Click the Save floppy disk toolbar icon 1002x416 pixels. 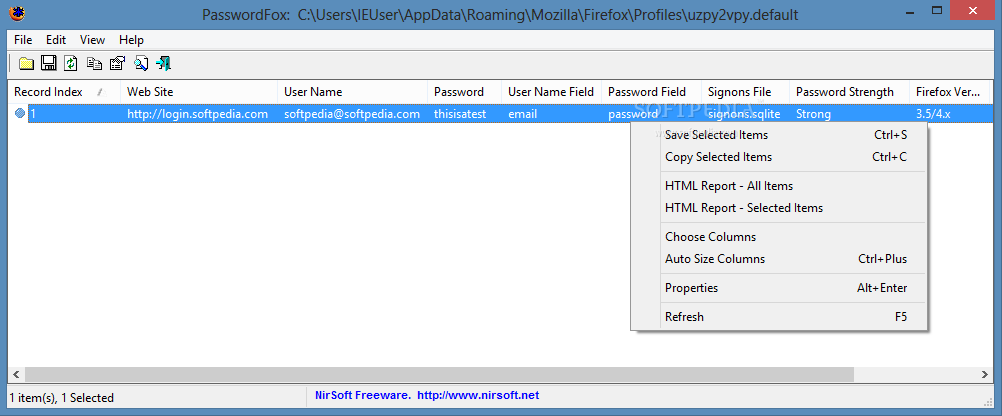click(x=49, y=63)
